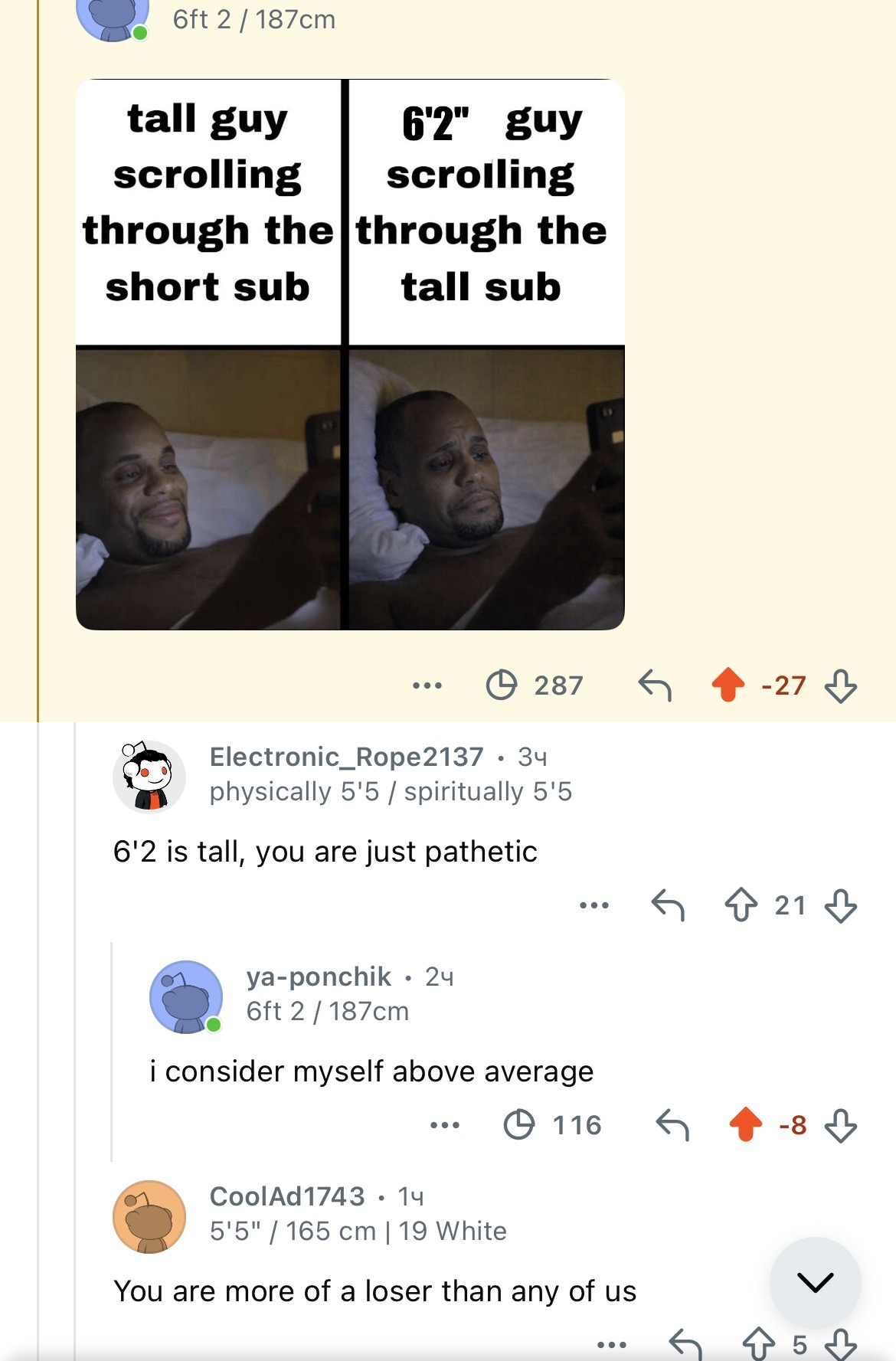The width and height of the screenshot is (896, 1361).
Task: Open three-dot menu on meme comment
Action: tap(427, 685)
